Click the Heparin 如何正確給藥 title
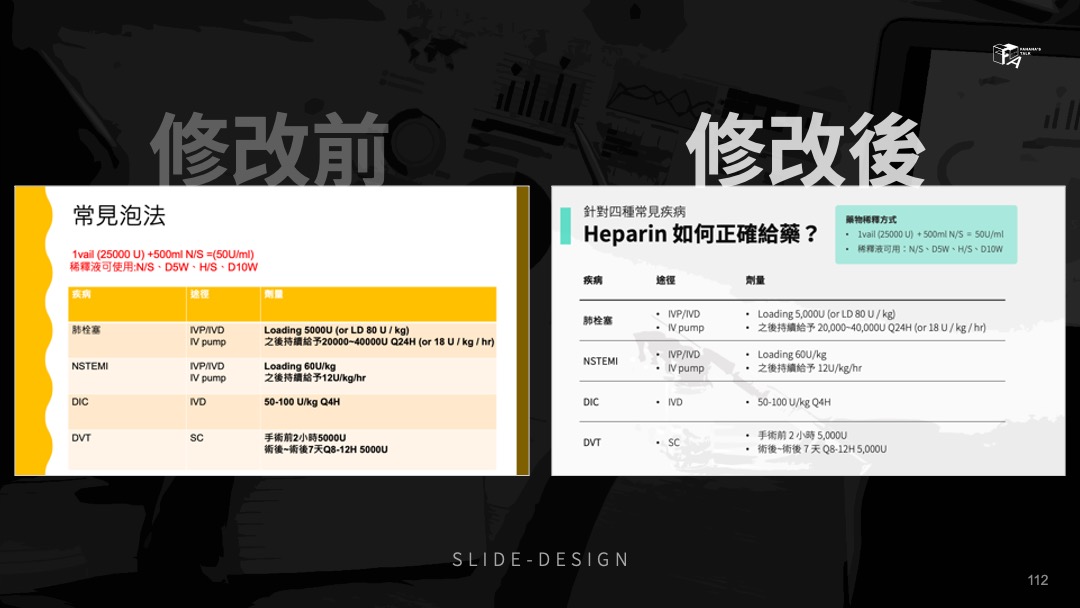This screenshot has height=608, width=1080. (700, 235)
